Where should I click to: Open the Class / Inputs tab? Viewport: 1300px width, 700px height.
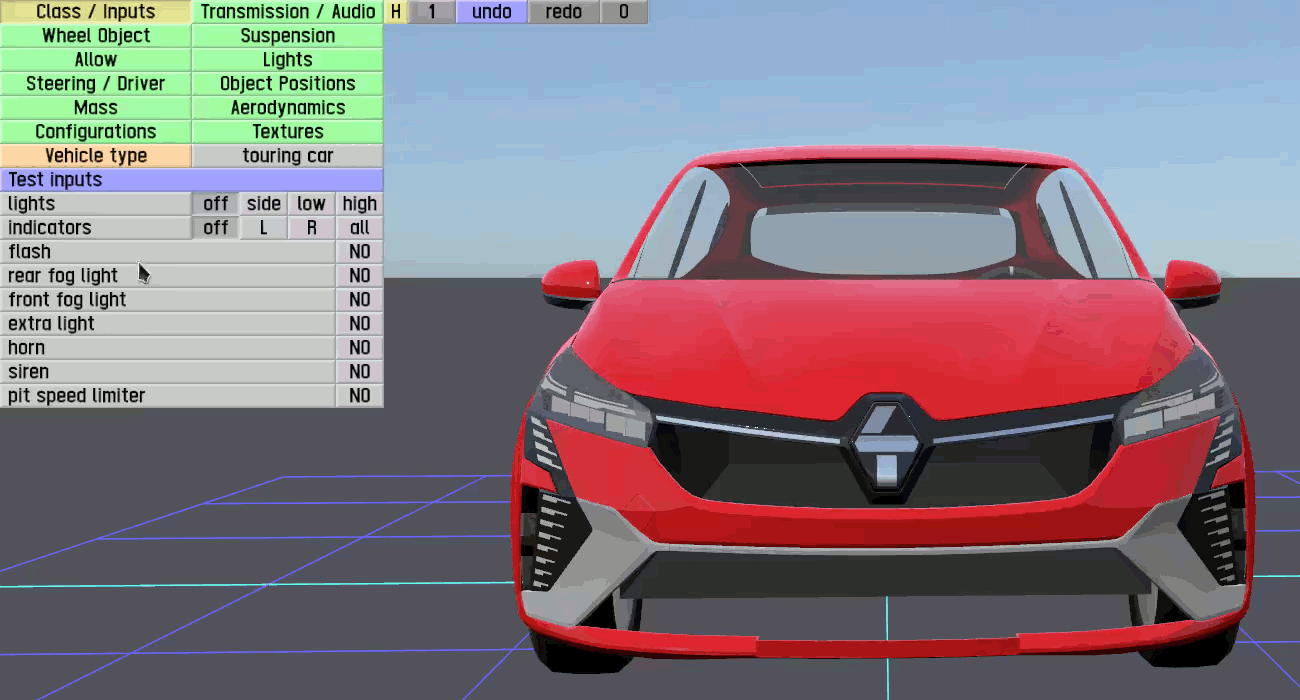click(x=96, y=12)
